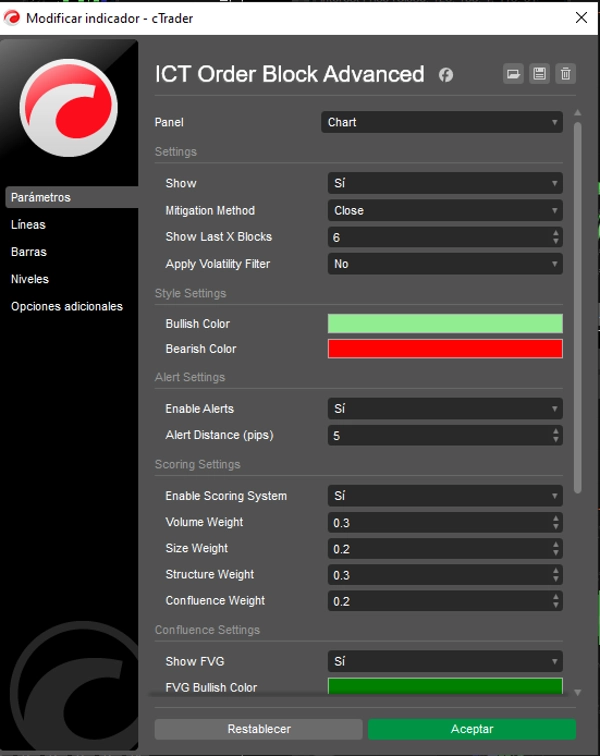This screenshot has height=756, width=600.
Task: Select the Opciones adicionales tab
Action: pos(67,306)
